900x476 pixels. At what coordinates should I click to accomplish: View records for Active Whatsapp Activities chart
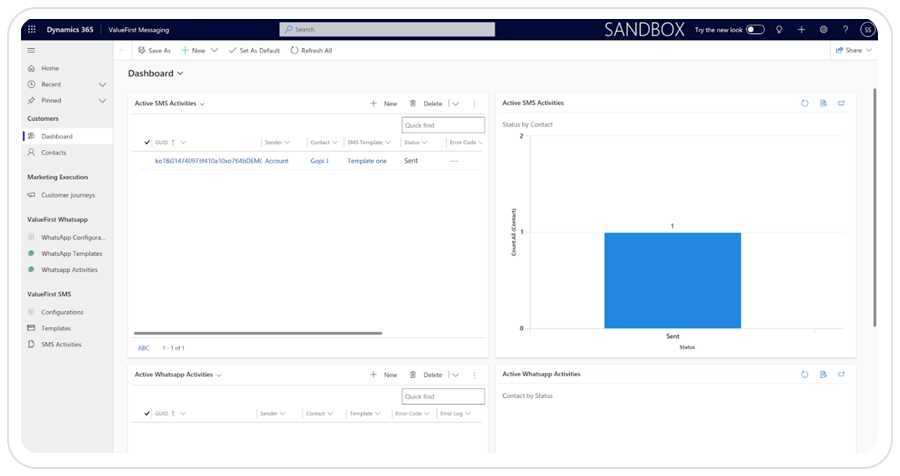click(x=823, y=374)
